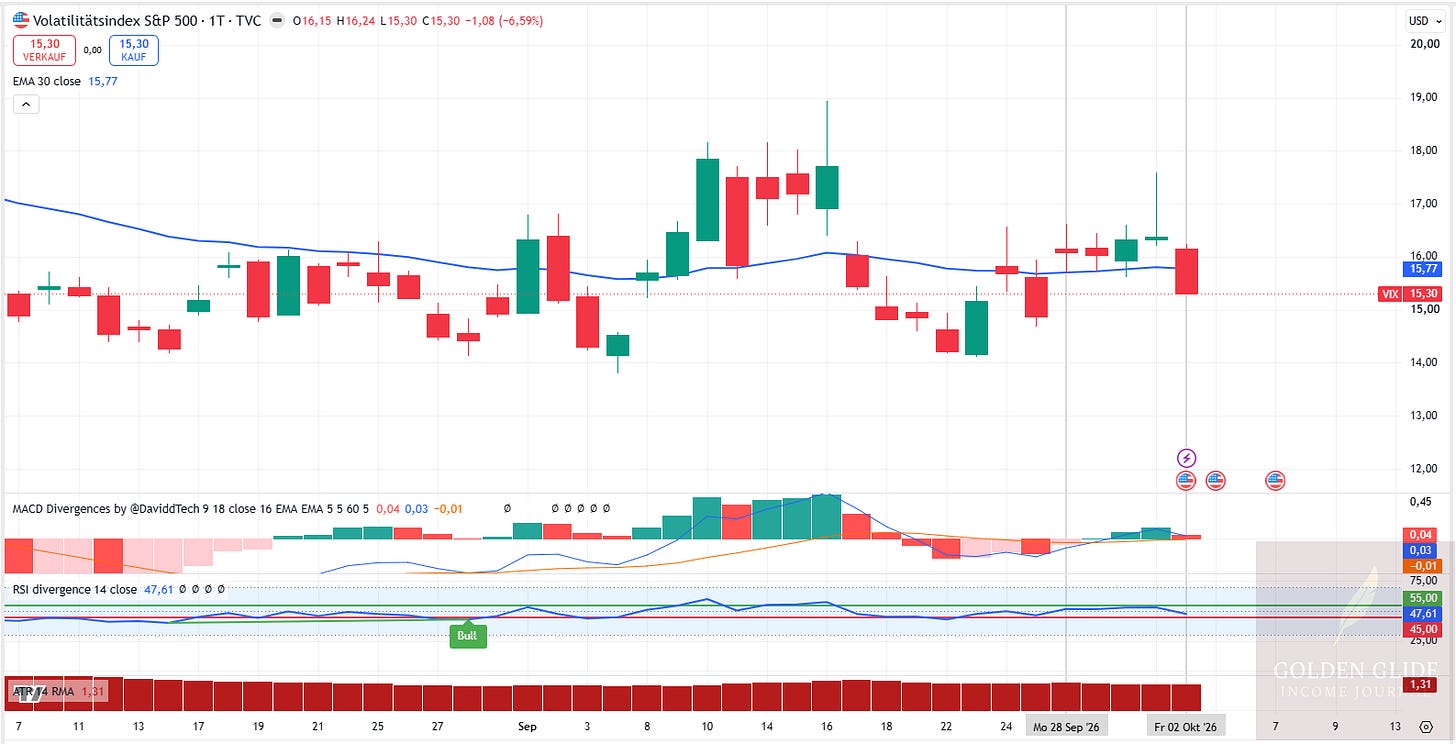Click the purple lightning bolt icon
The image size is (1456, 744).
pos(1186,458)
